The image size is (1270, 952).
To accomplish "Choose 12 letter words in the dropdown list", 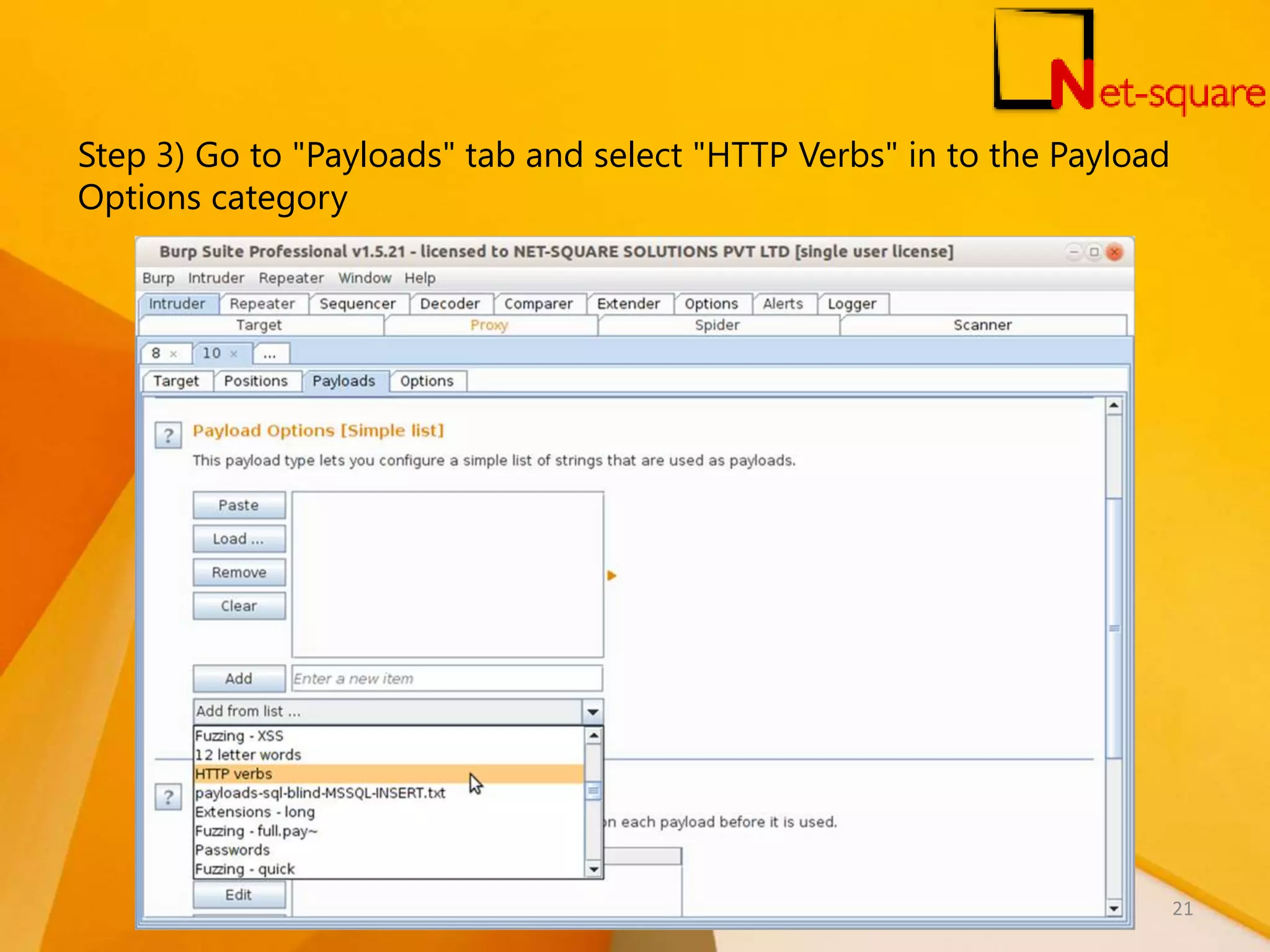I will (x=389, y=755).
